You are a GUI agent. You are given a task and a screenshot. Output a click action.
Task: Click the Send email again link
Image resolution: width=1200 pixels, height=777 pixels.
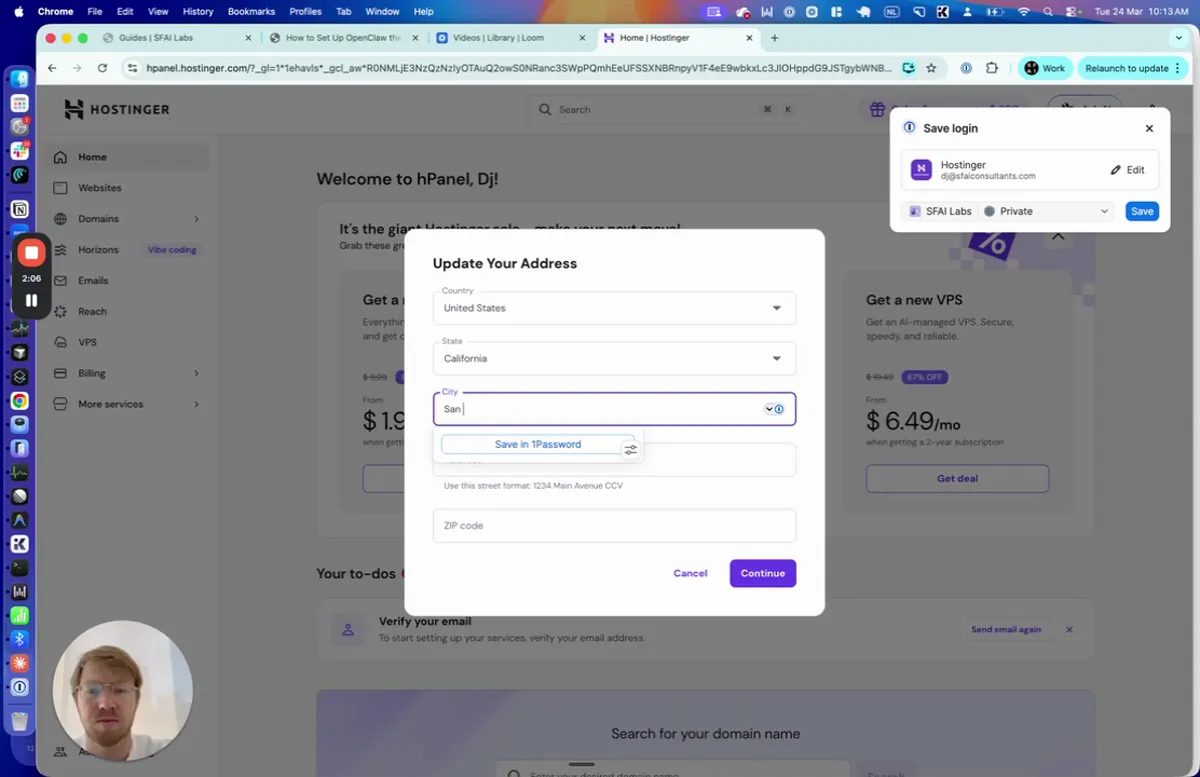tap(1006, 629)
